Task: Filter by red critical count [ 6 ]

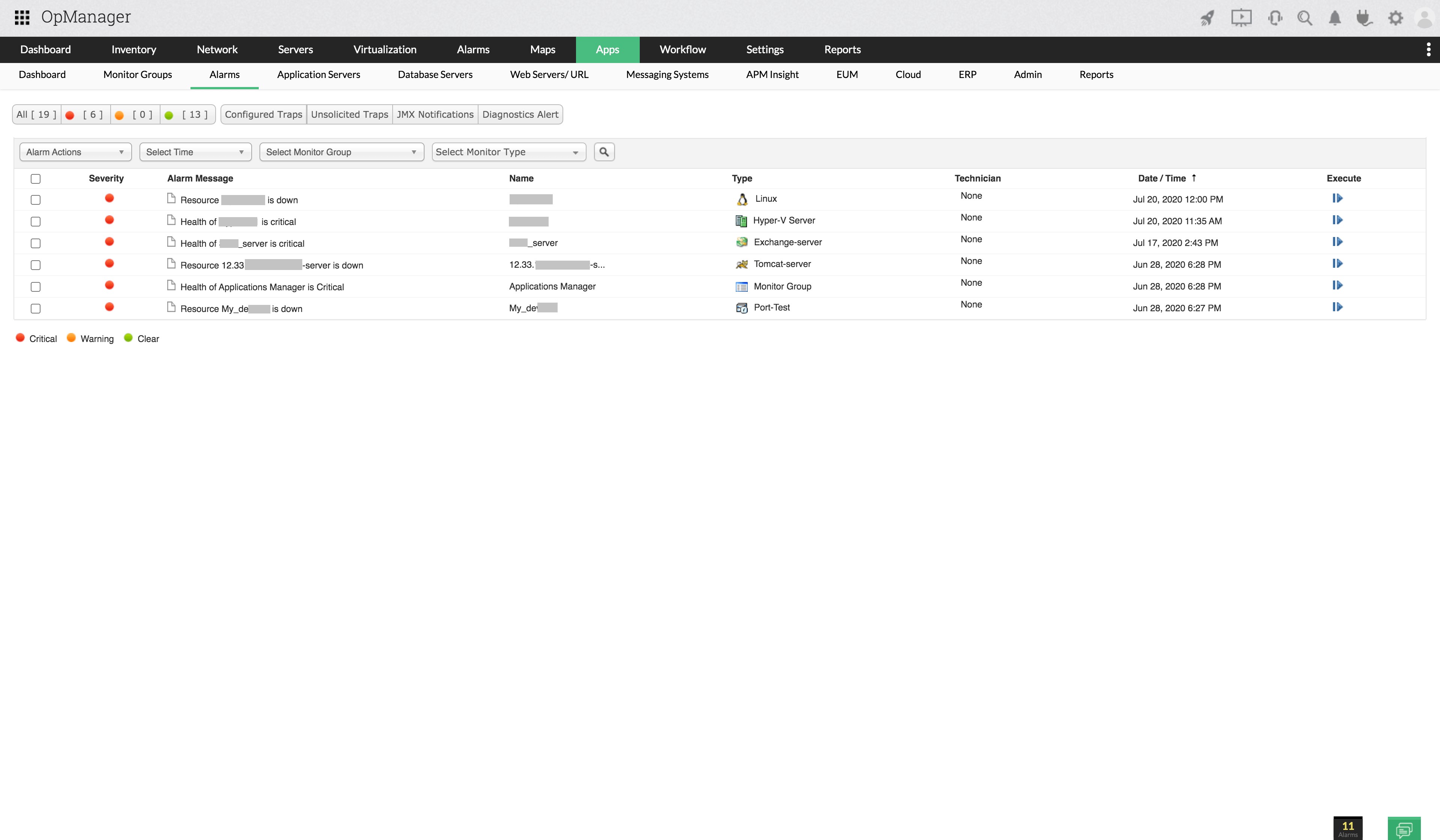Action: click(86, 114)
